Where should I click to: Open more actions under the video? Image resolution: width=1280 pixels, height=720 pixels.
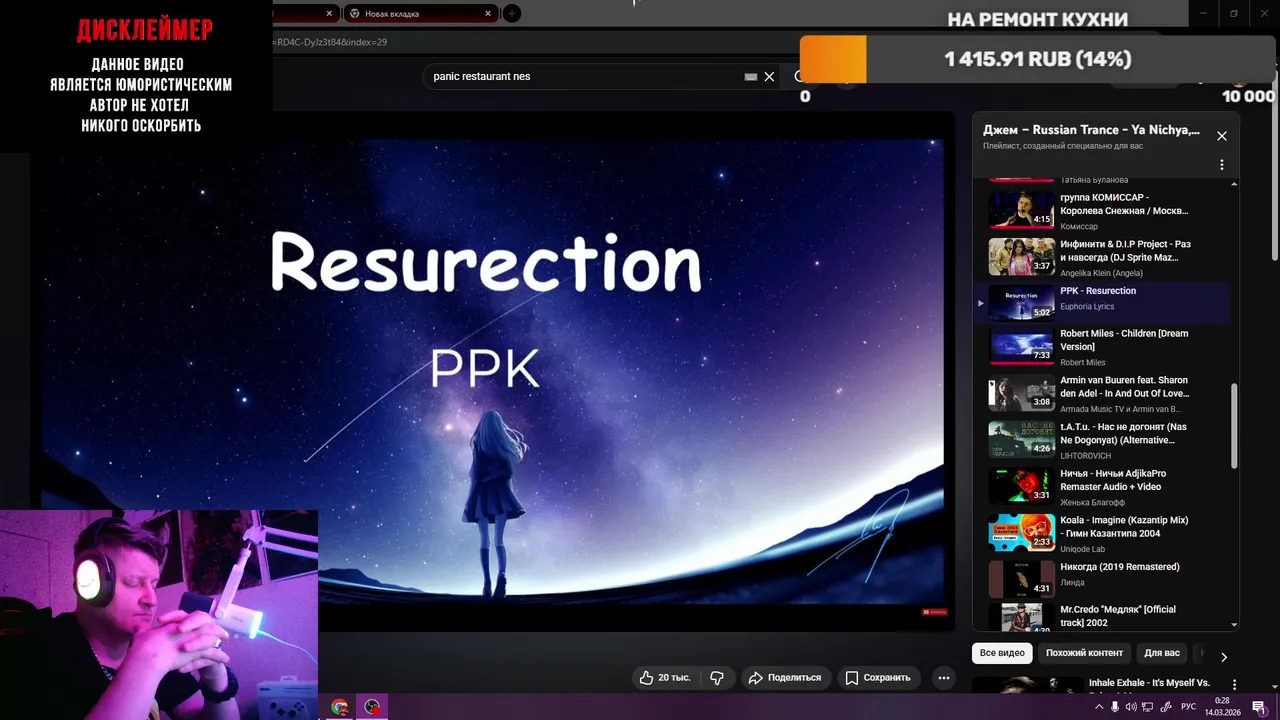pyautogui.click(x=943, y=677)
